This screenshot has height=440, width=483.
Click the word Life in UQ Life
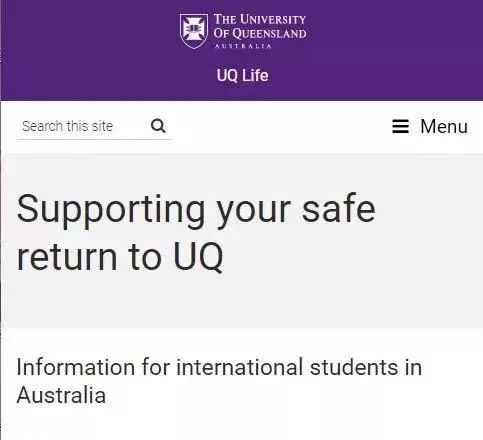click(255, 75)
